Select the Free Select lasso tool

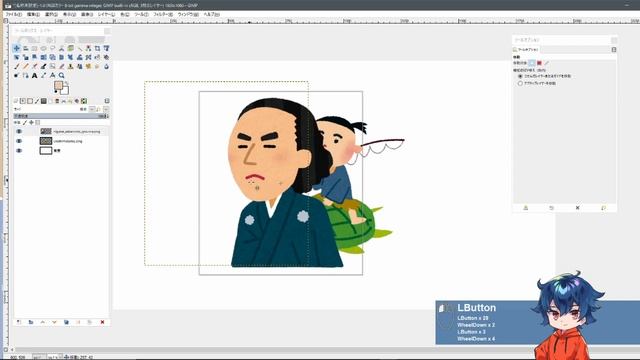(x=53, y=49)
